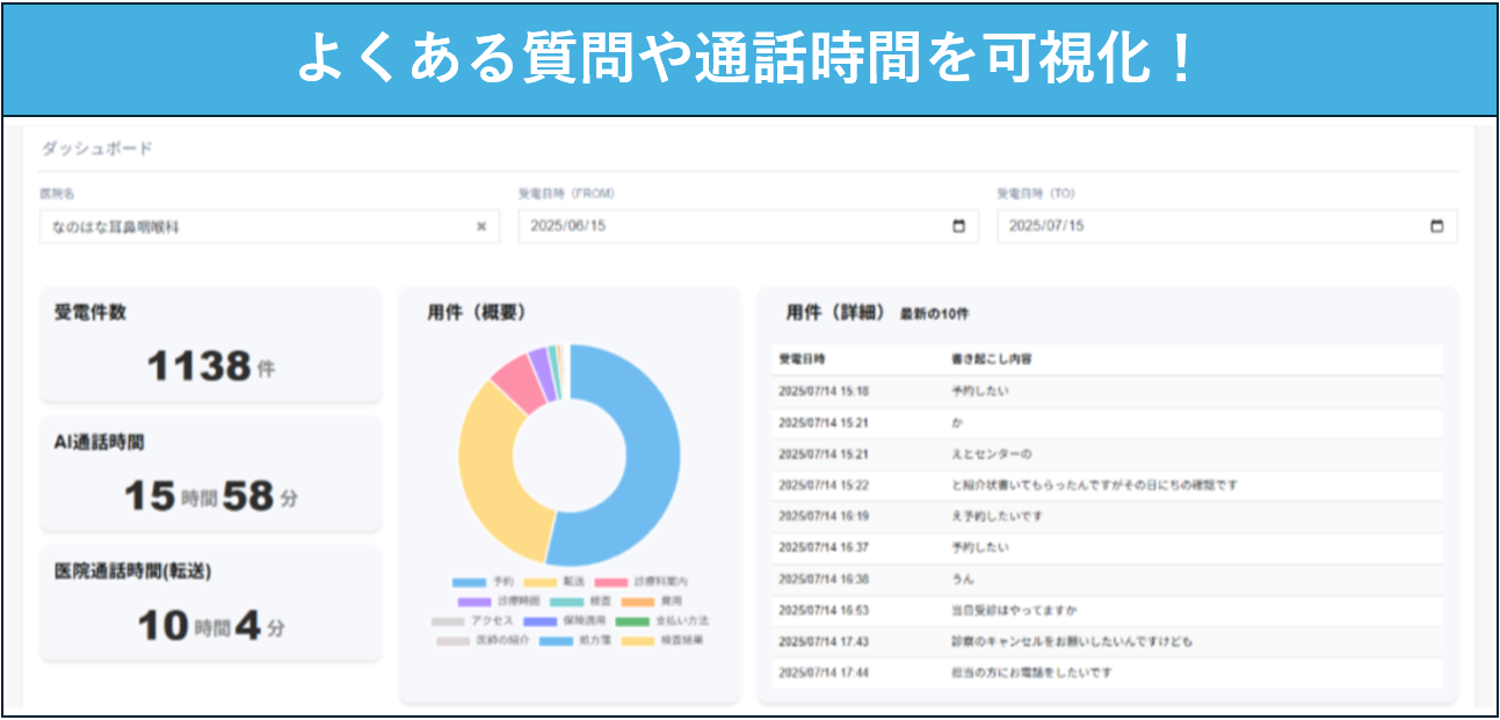
Task: Edit the TO date 2025/07/15 field
Action: [x=1226, y=226]
